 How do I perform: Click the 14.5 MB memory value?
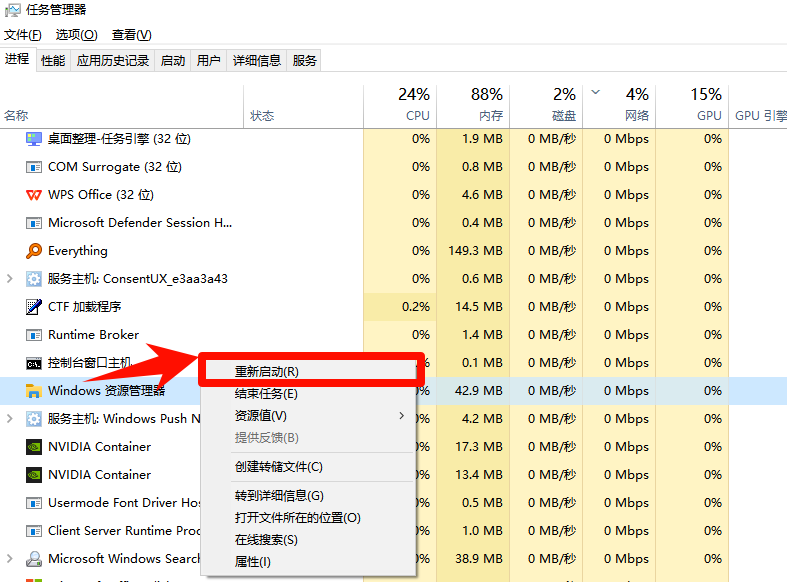[479, 307]
